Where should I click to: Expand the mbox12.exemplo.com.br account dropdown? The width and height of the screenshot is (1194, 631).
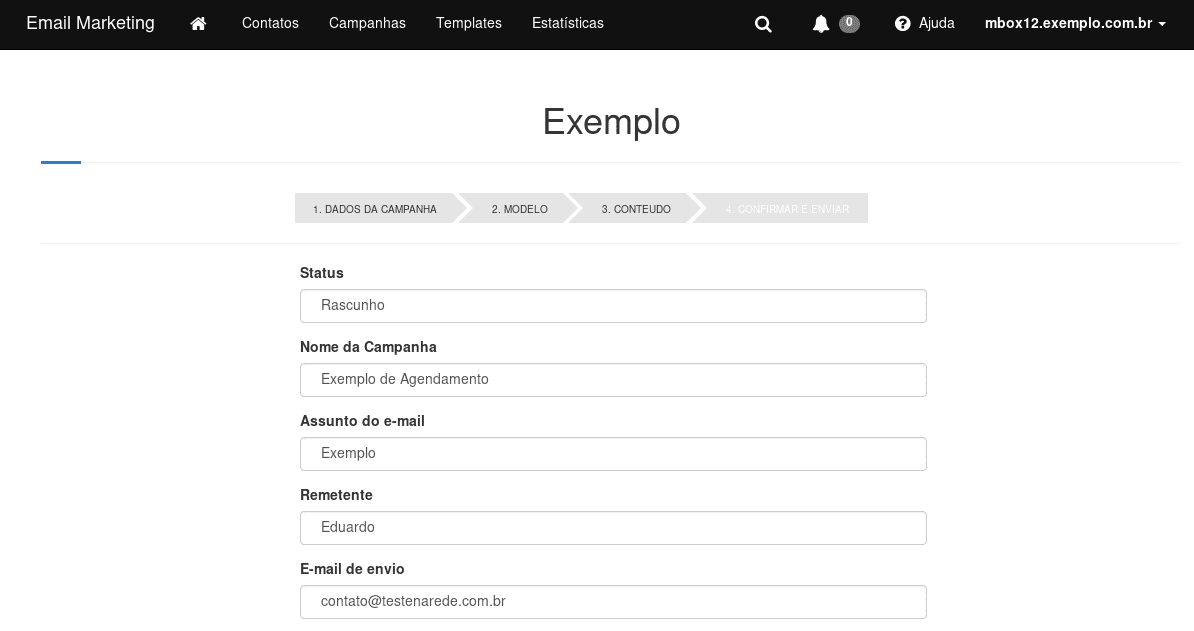coord(1075,23)
